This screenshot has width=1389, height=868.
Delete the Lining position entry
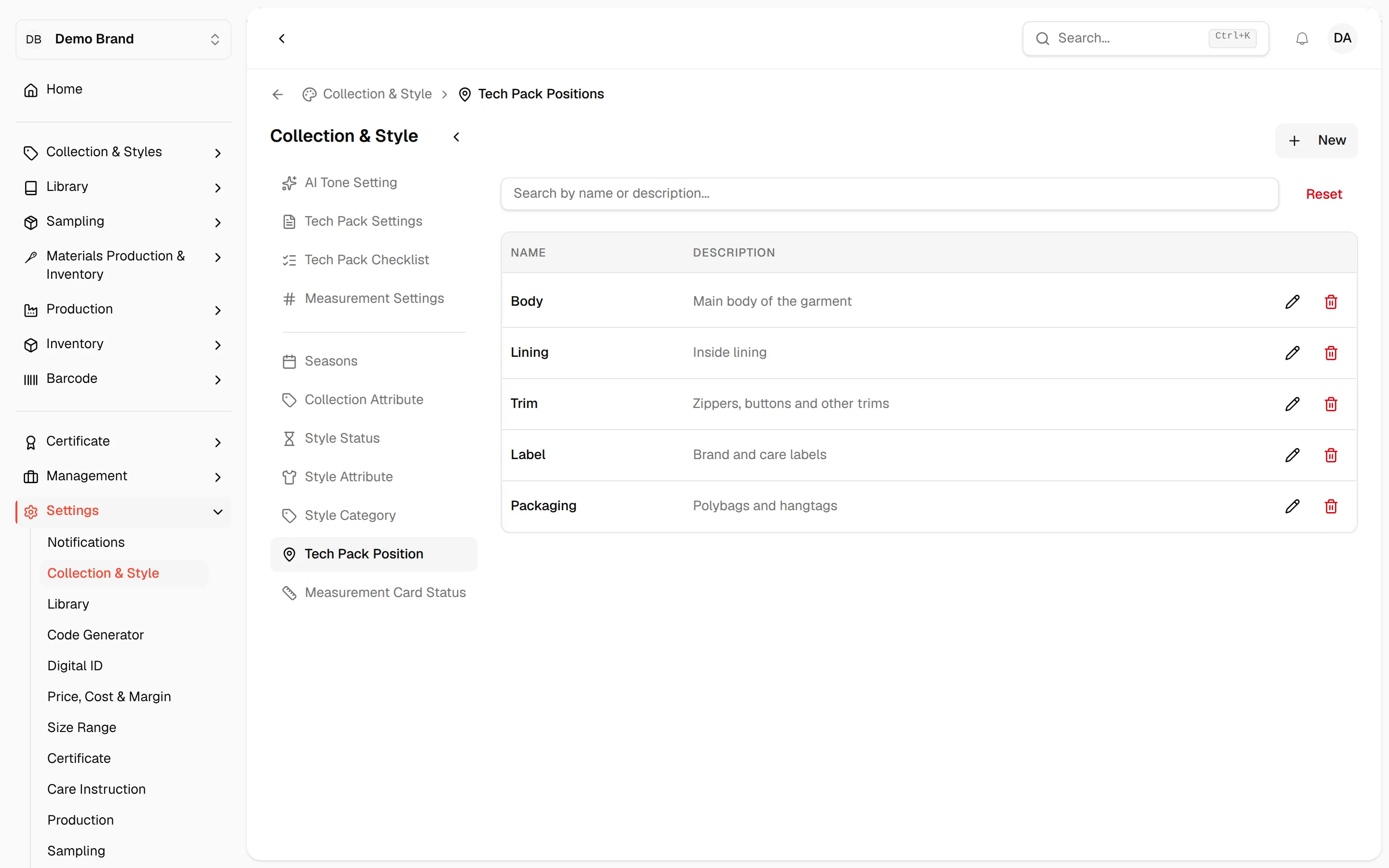pyautogui.click(x=1331, y=353)
